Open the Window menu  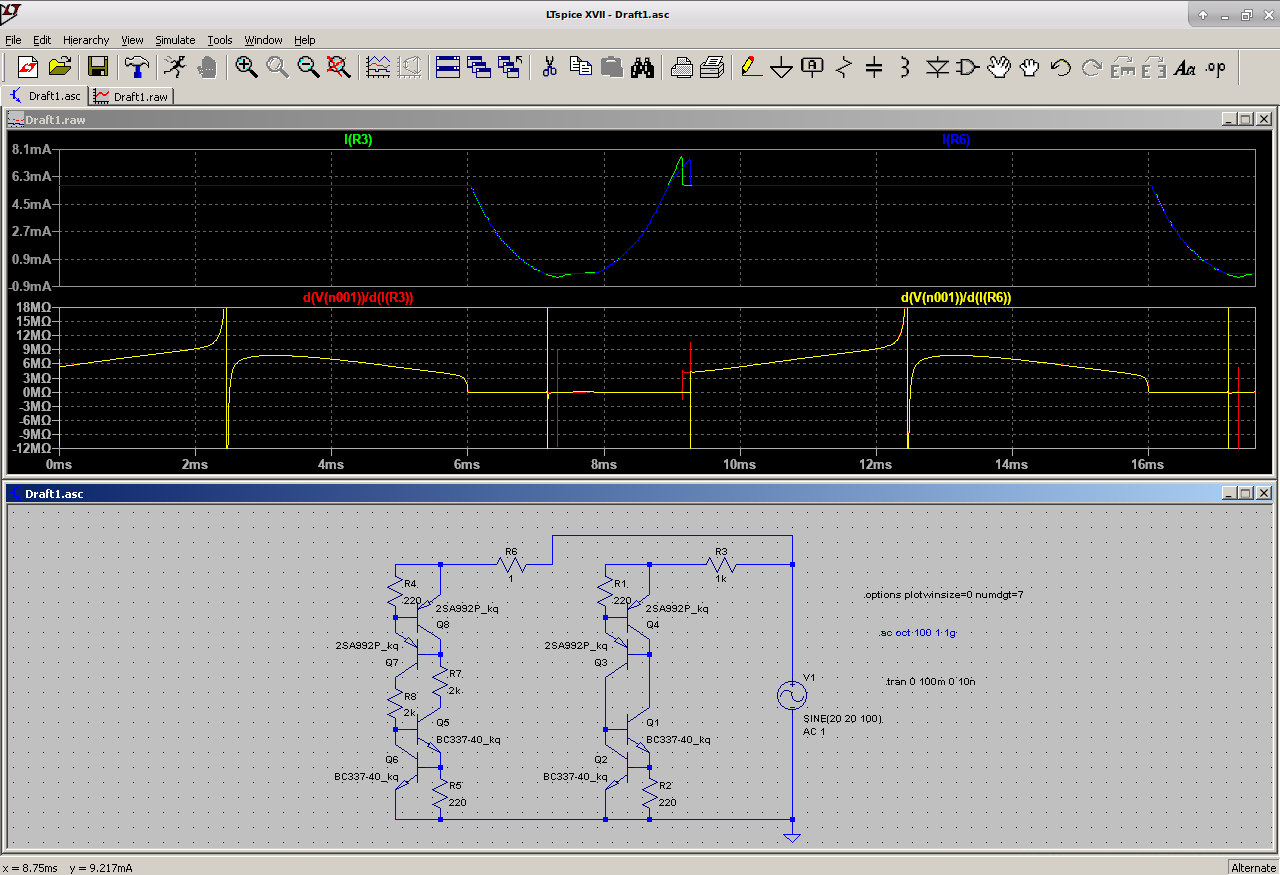pos(264,40)
